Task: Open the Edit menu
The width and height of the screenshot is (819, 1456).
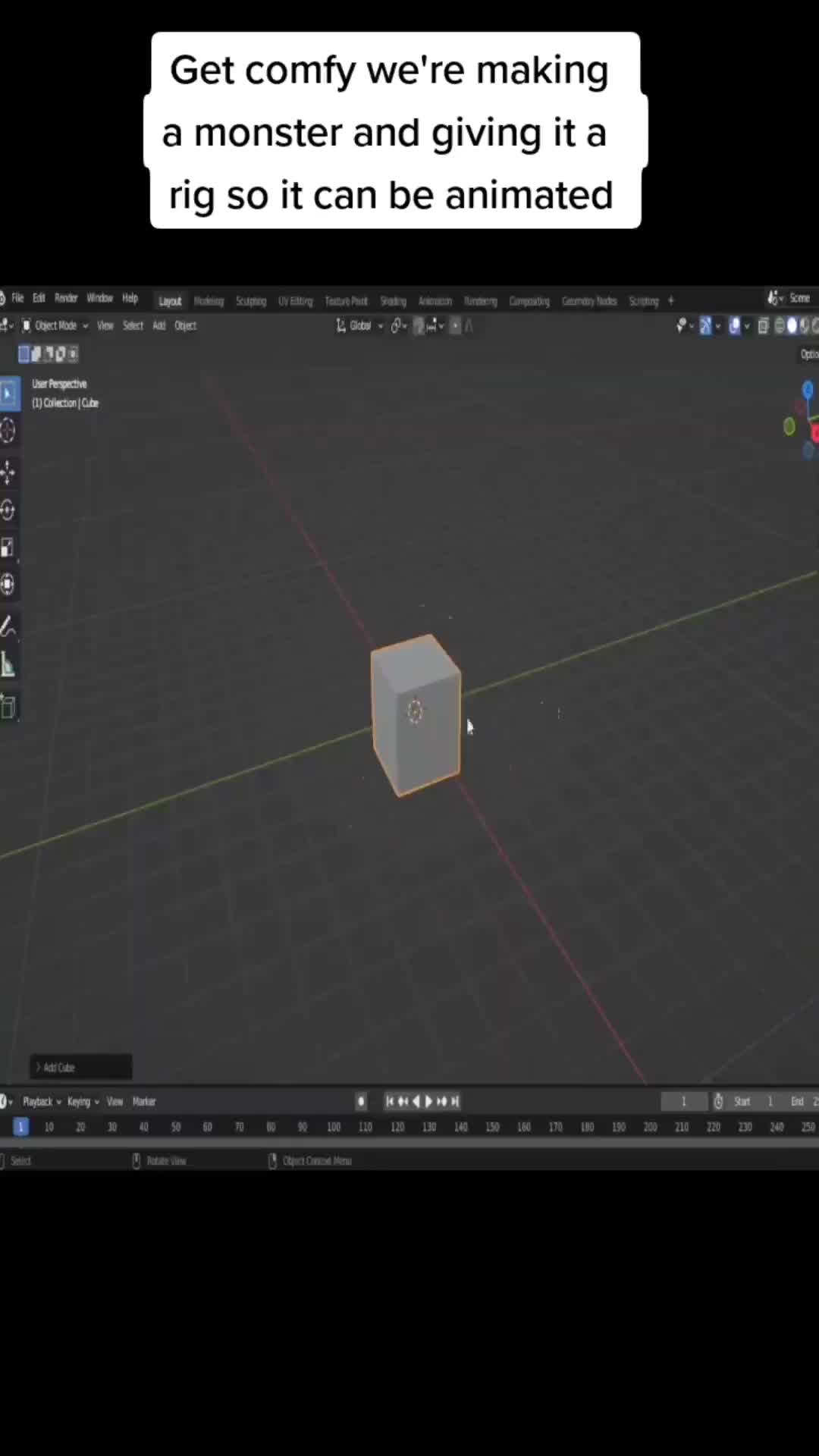Action: tap(39, 298)
